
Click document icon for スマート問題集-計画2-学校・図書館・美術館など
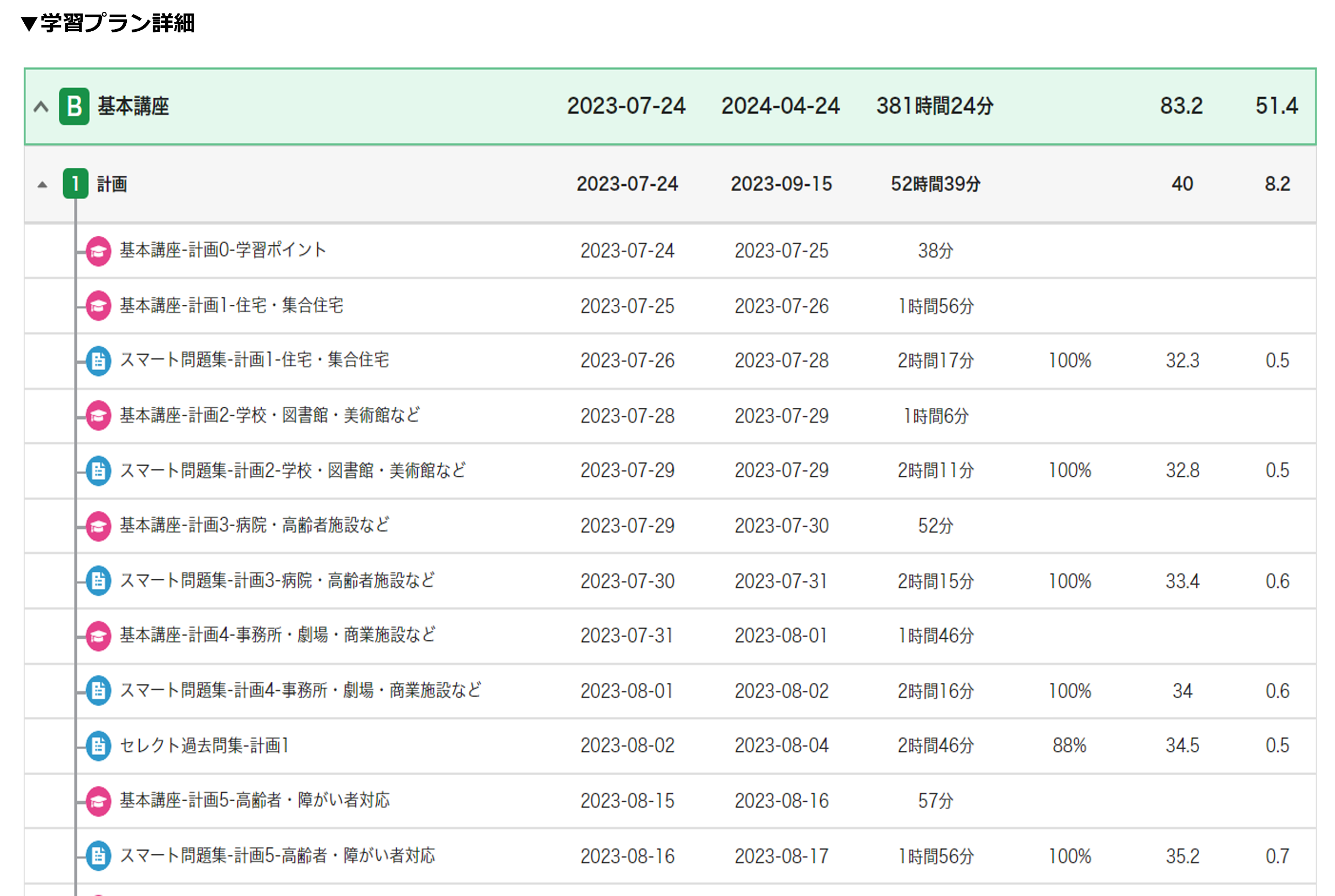point(98,471)
